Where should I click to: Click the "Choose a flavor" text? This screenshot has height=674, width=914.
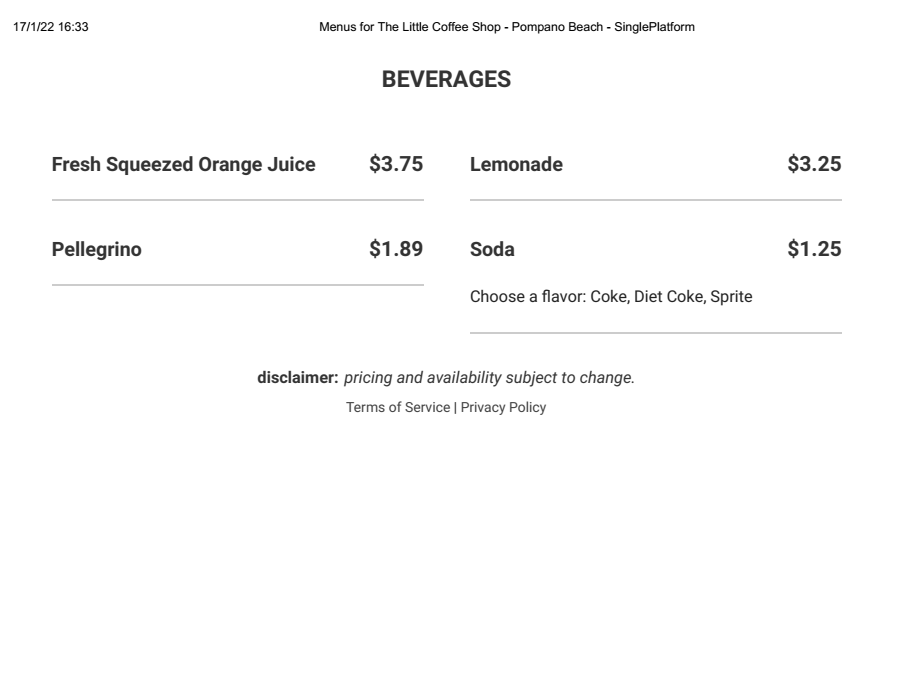pyautogui.click(x=527, y=297)
